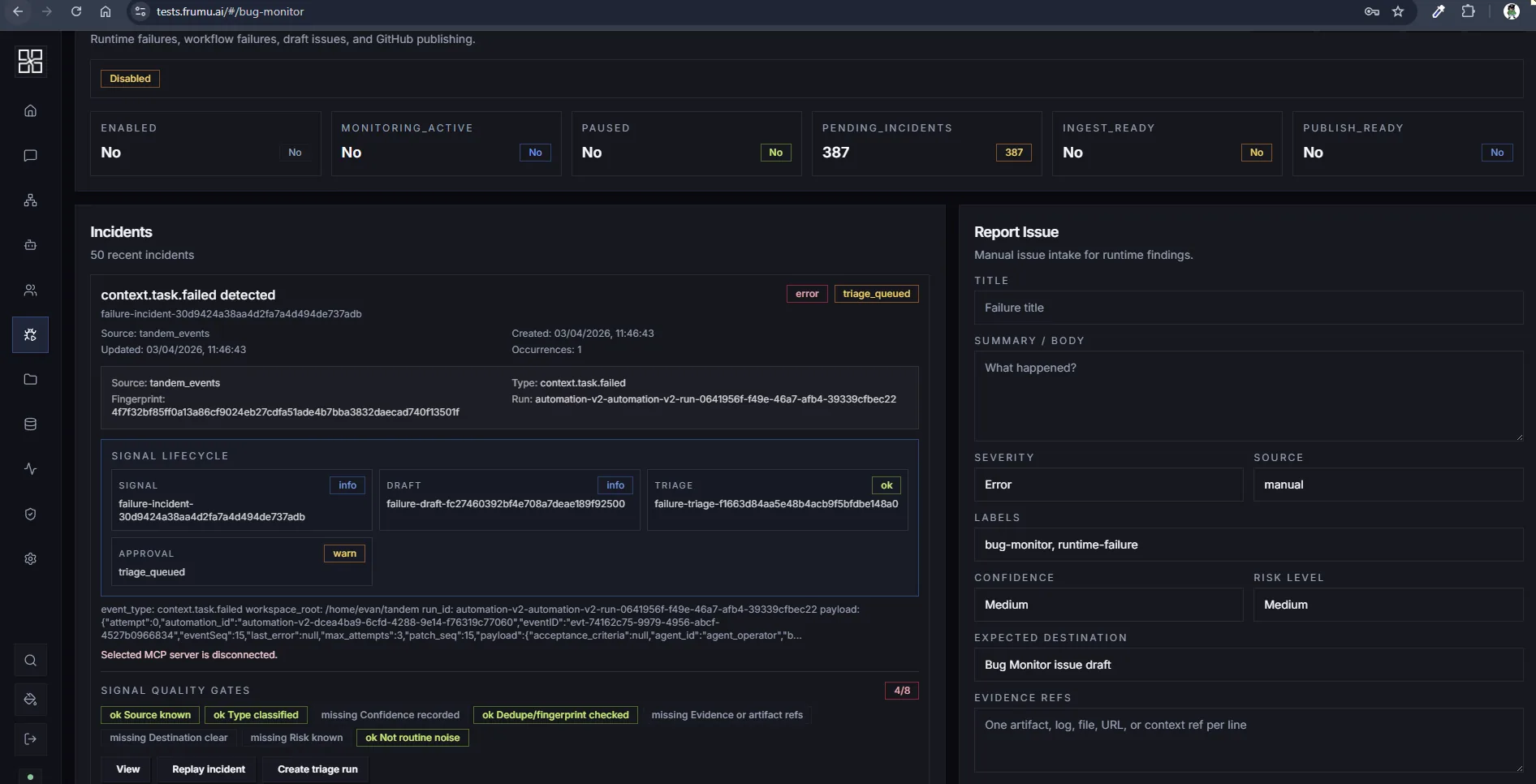Click the failure-draft-fc27460392bf4e708a7deae189f92500 ID
The width and height of the screenshot is (1536, 784).
[x=506, y=504]
